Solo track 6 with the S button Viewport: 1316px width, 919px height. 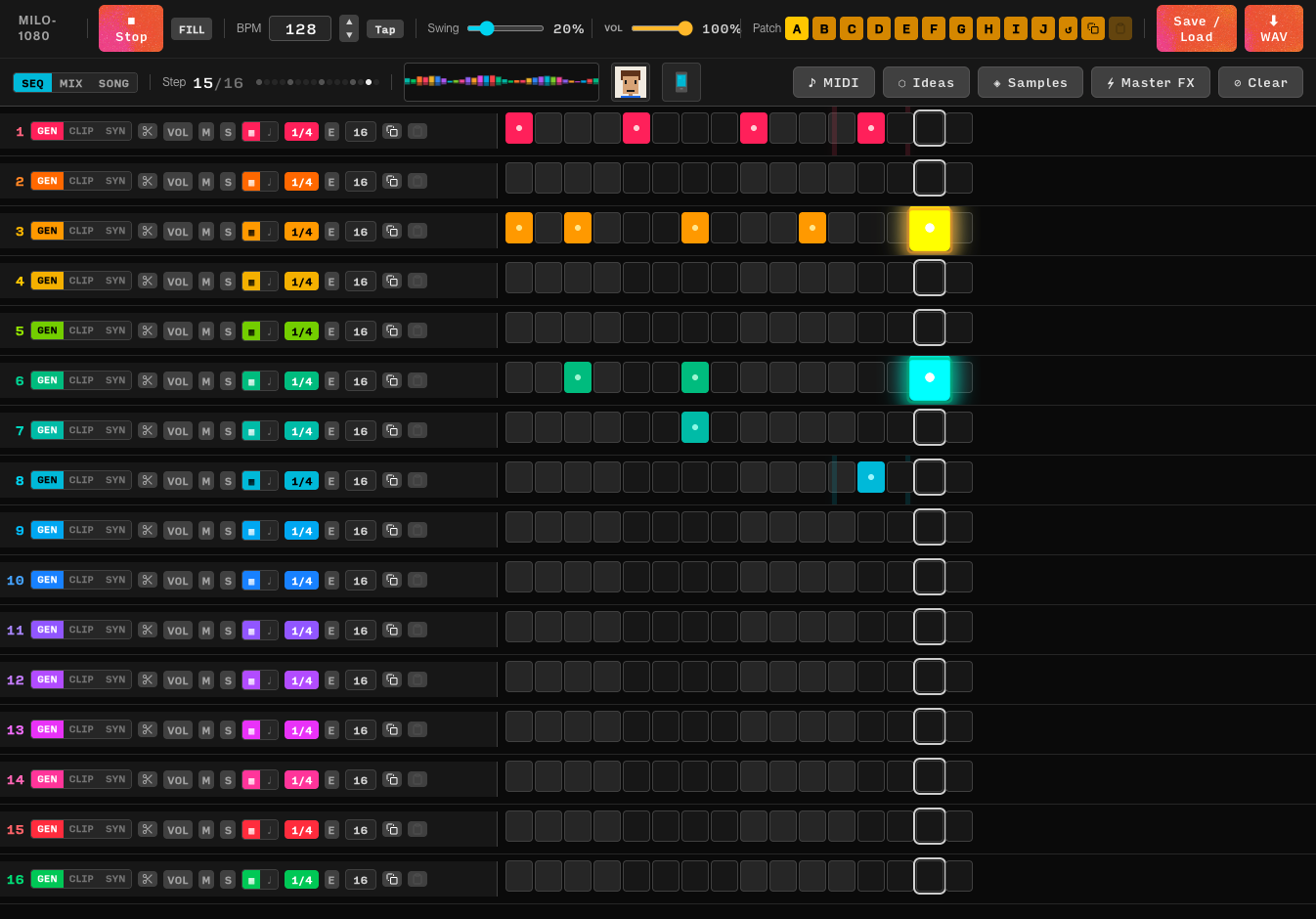[228, 381]
